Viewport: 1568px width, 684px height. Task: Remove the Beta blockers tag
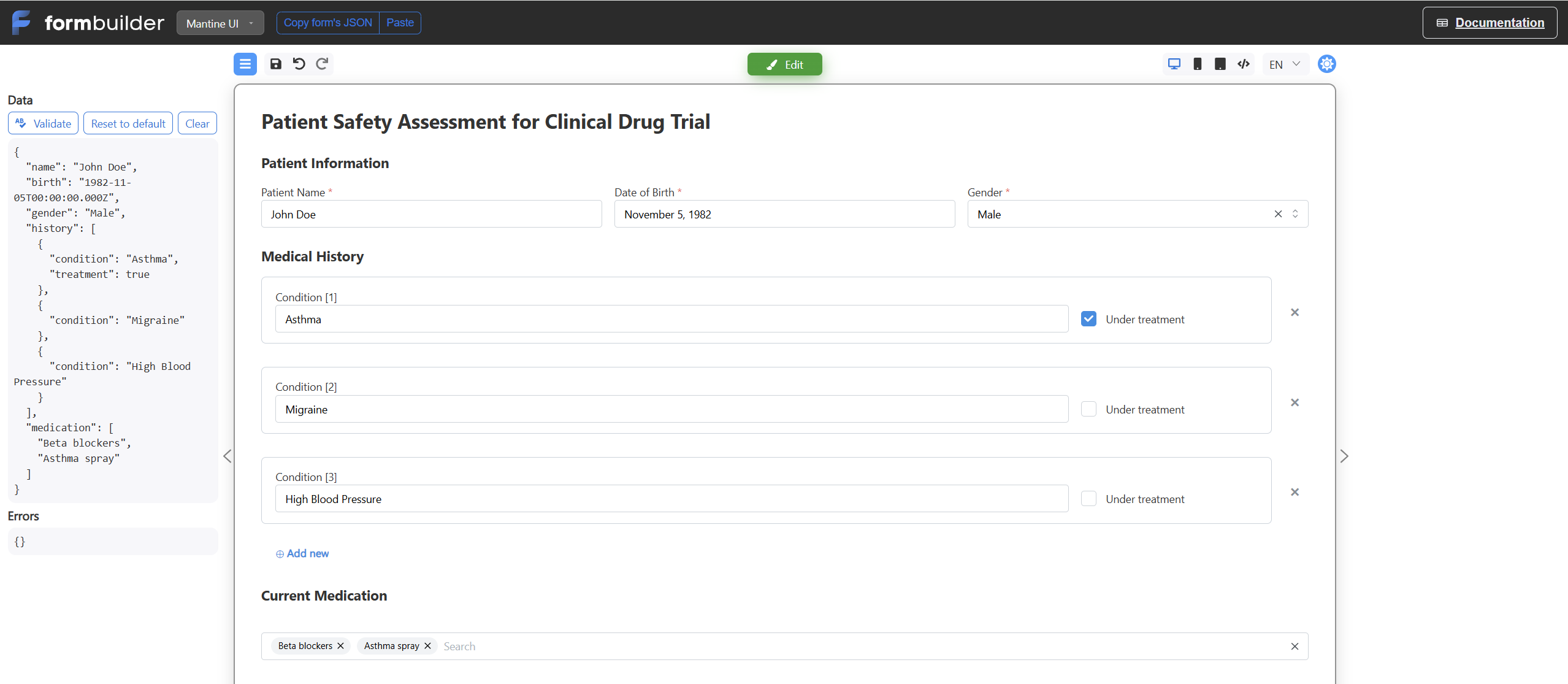[x=341, y=646]
